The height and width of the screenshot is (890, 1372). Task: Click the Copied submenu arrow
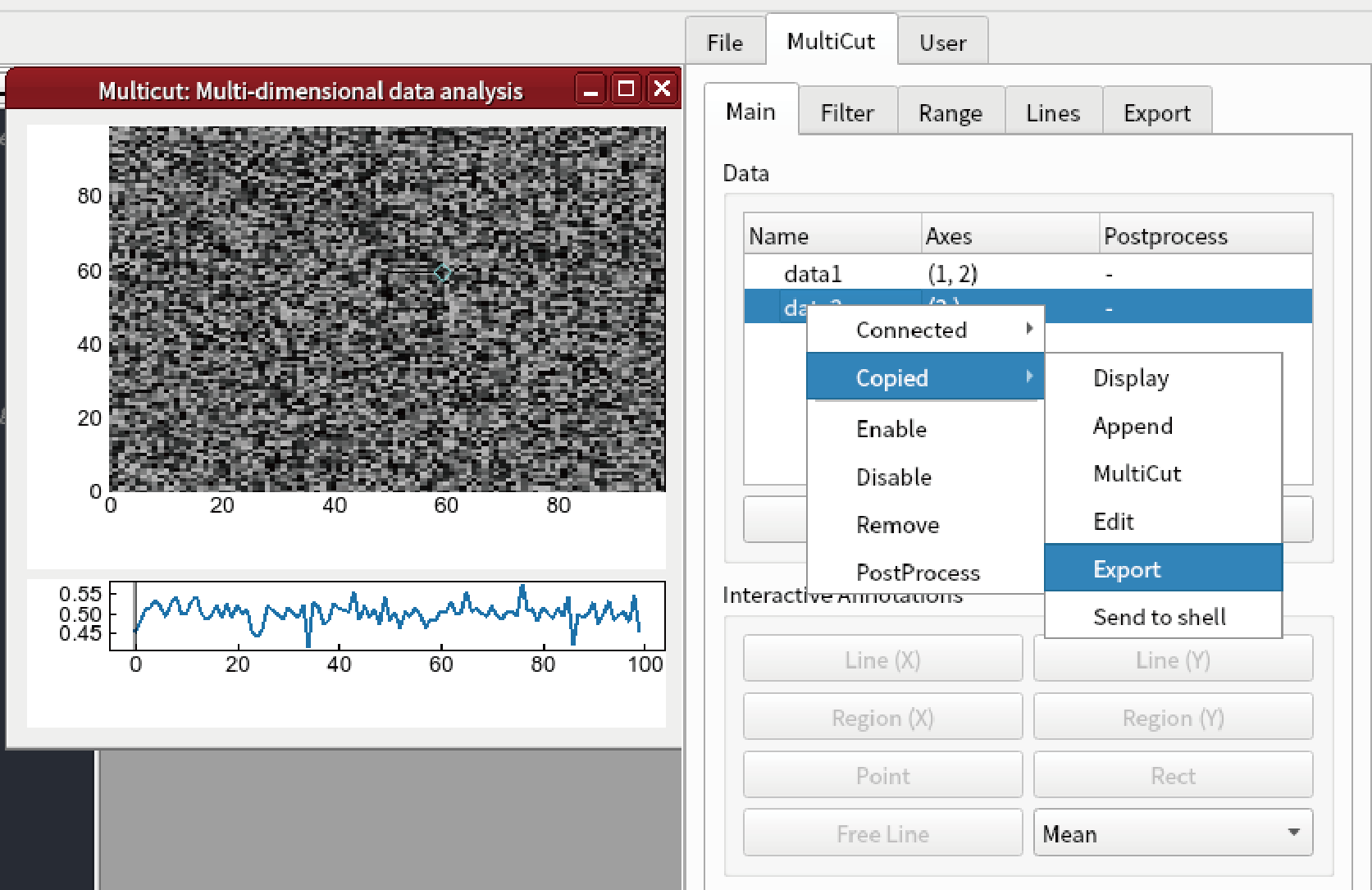[x=1029, y=377]
